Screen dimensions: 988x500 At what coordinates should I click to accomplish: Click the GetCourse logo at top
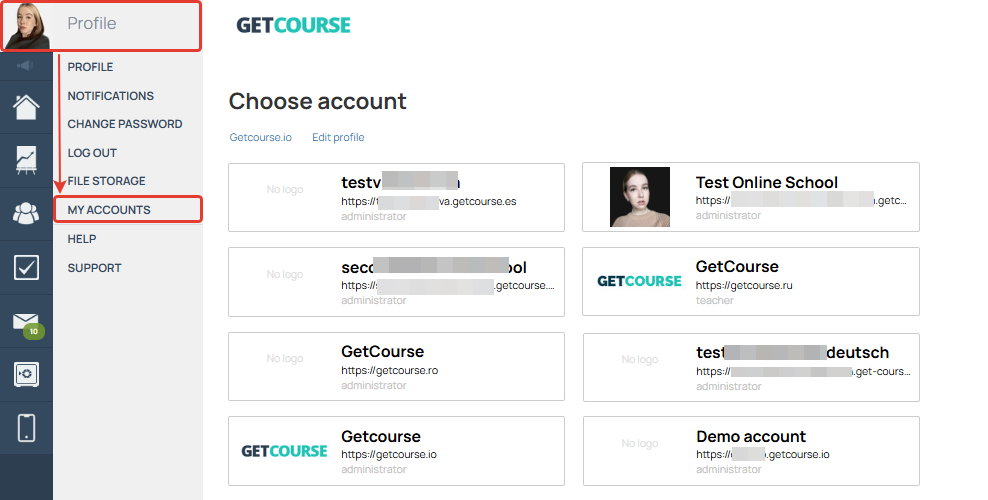click(x=293, y=25)
